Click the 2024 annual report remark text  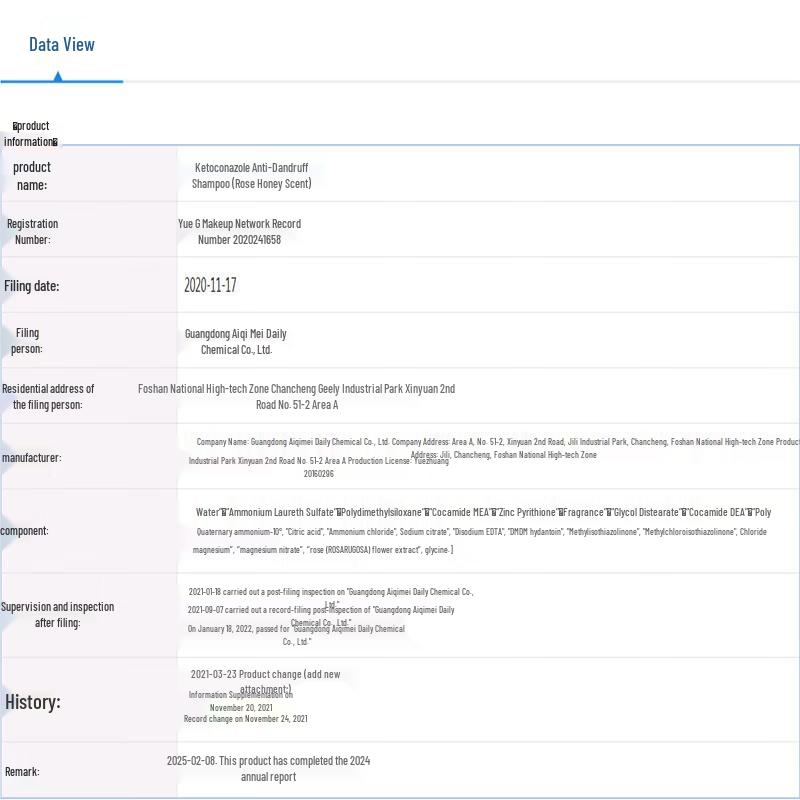(x=268, y=768)
